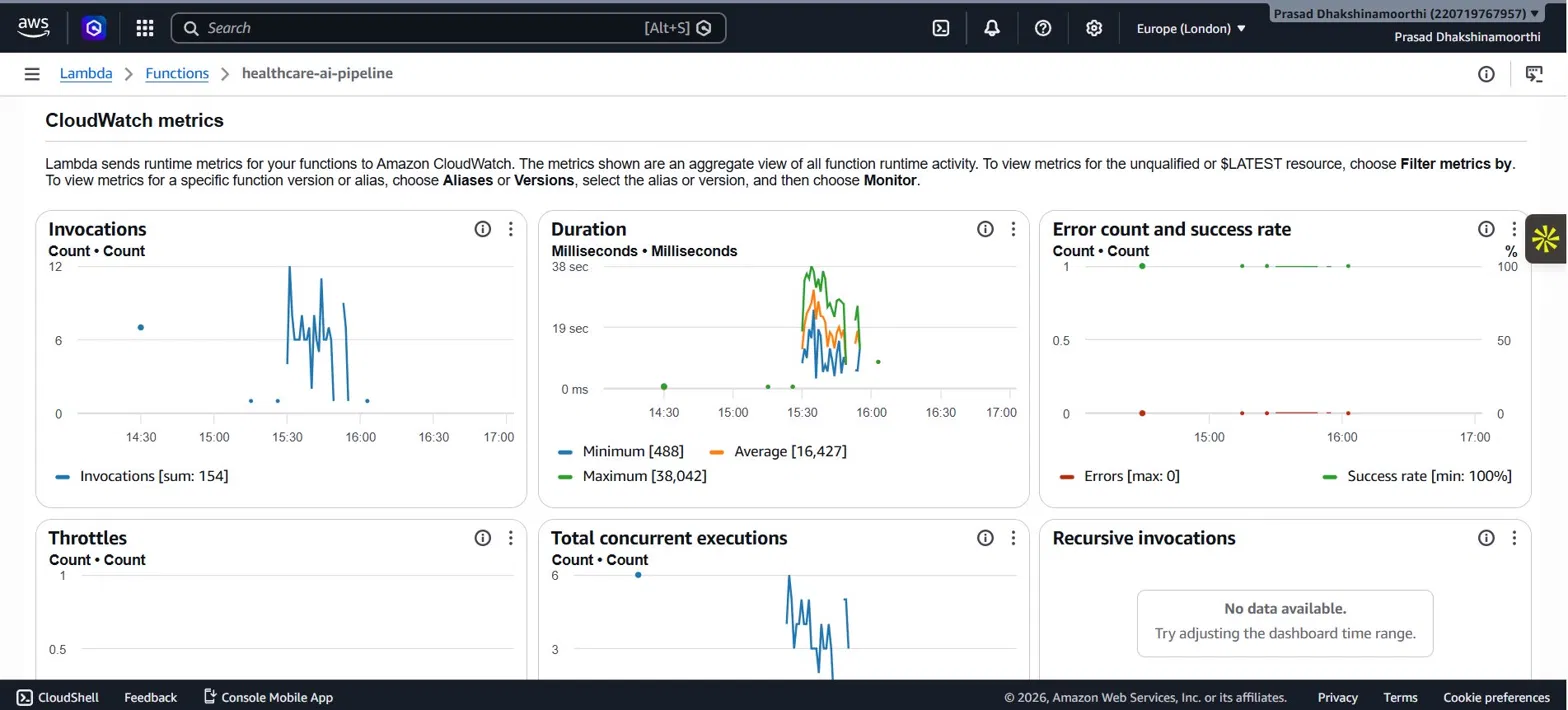Viewport: 1568px width, 710px height.
Task: Click the 'No data available.' message
Action: point(1285,608)
